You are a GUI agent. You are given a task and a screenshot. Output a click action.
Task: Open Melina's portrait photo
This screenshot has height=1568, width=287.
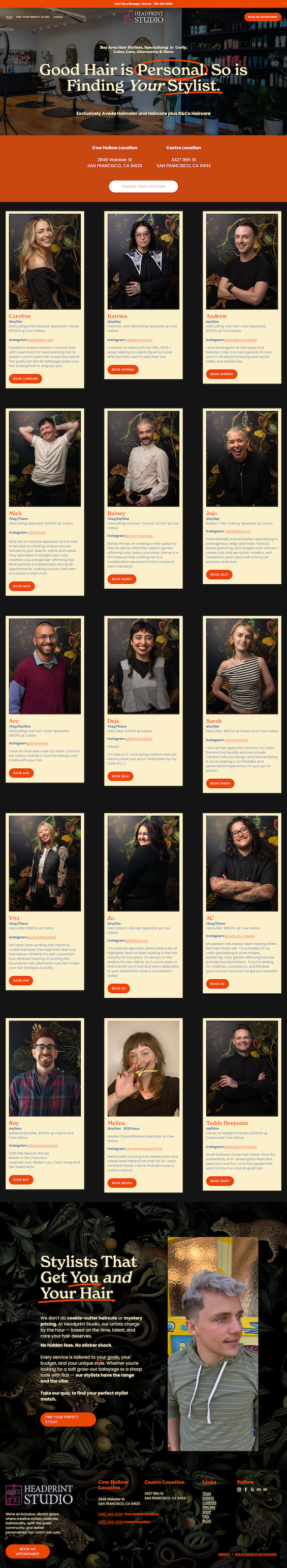pos(143,1068)
